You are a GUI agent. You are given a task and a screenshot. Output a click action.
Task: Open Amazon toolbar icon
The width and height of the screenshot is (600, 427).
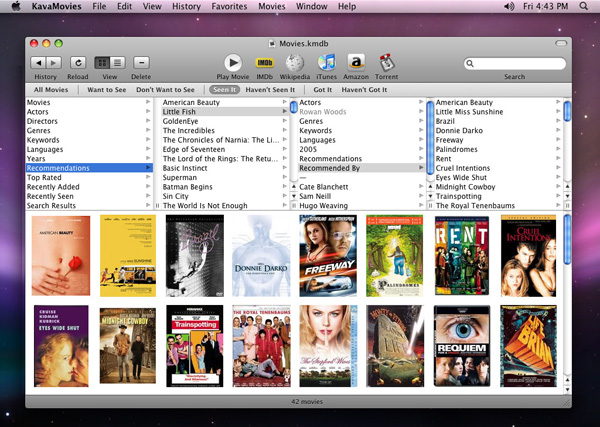click(x=356, y=63)
